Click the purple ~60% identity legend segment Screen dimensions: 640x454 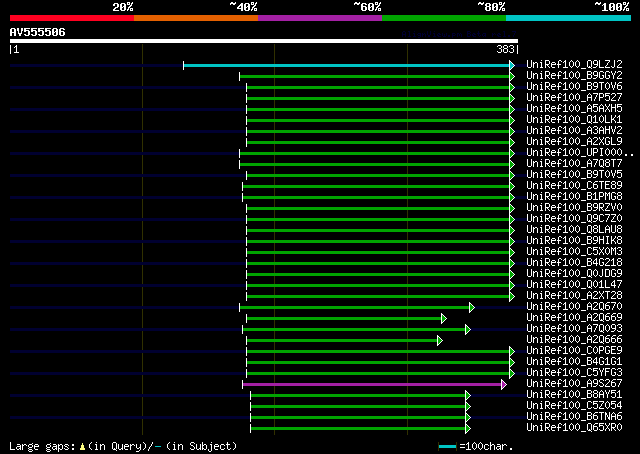[320, 18]
